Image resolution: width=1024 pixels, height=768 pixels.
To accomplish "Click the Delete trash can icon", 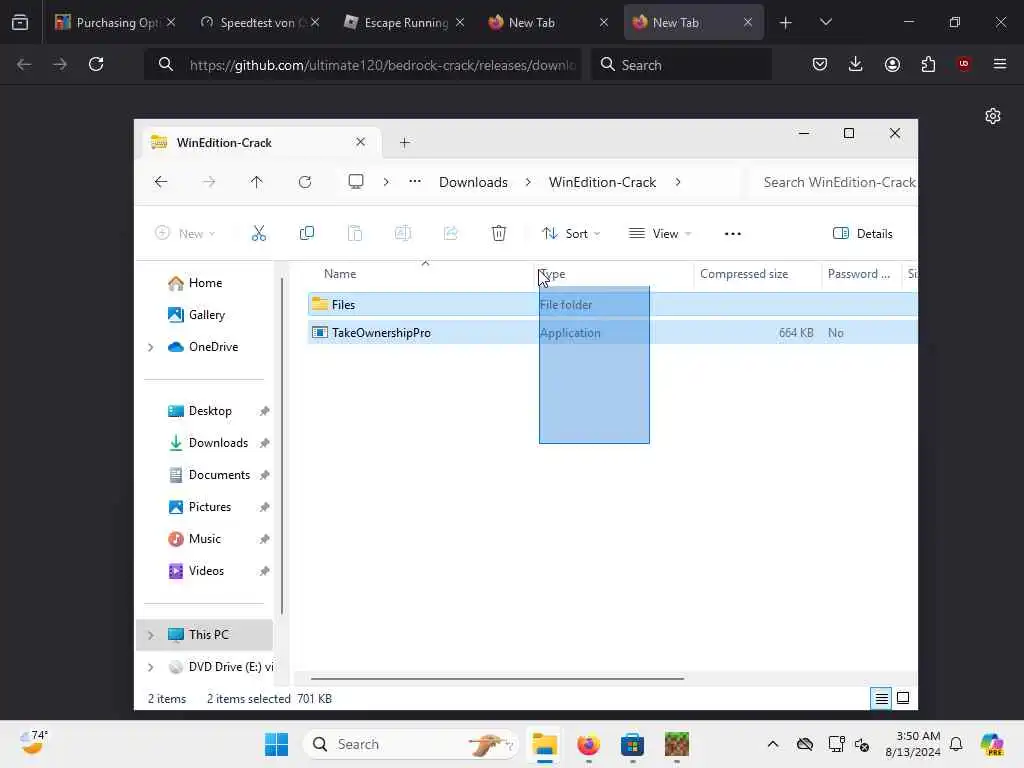I will click(x=498, y=233).
